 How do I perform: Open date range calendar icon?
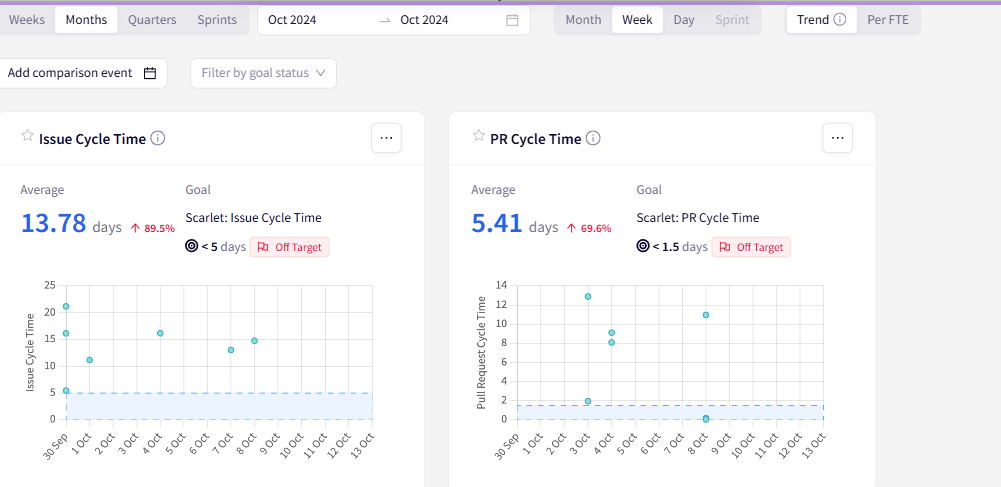tap(512, 20)
